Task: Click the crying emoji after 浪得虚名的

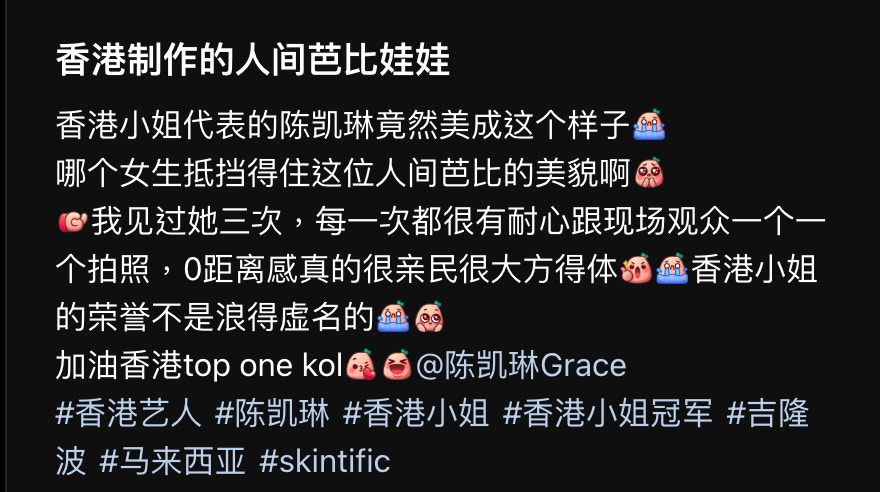Action: click(393, 317)
